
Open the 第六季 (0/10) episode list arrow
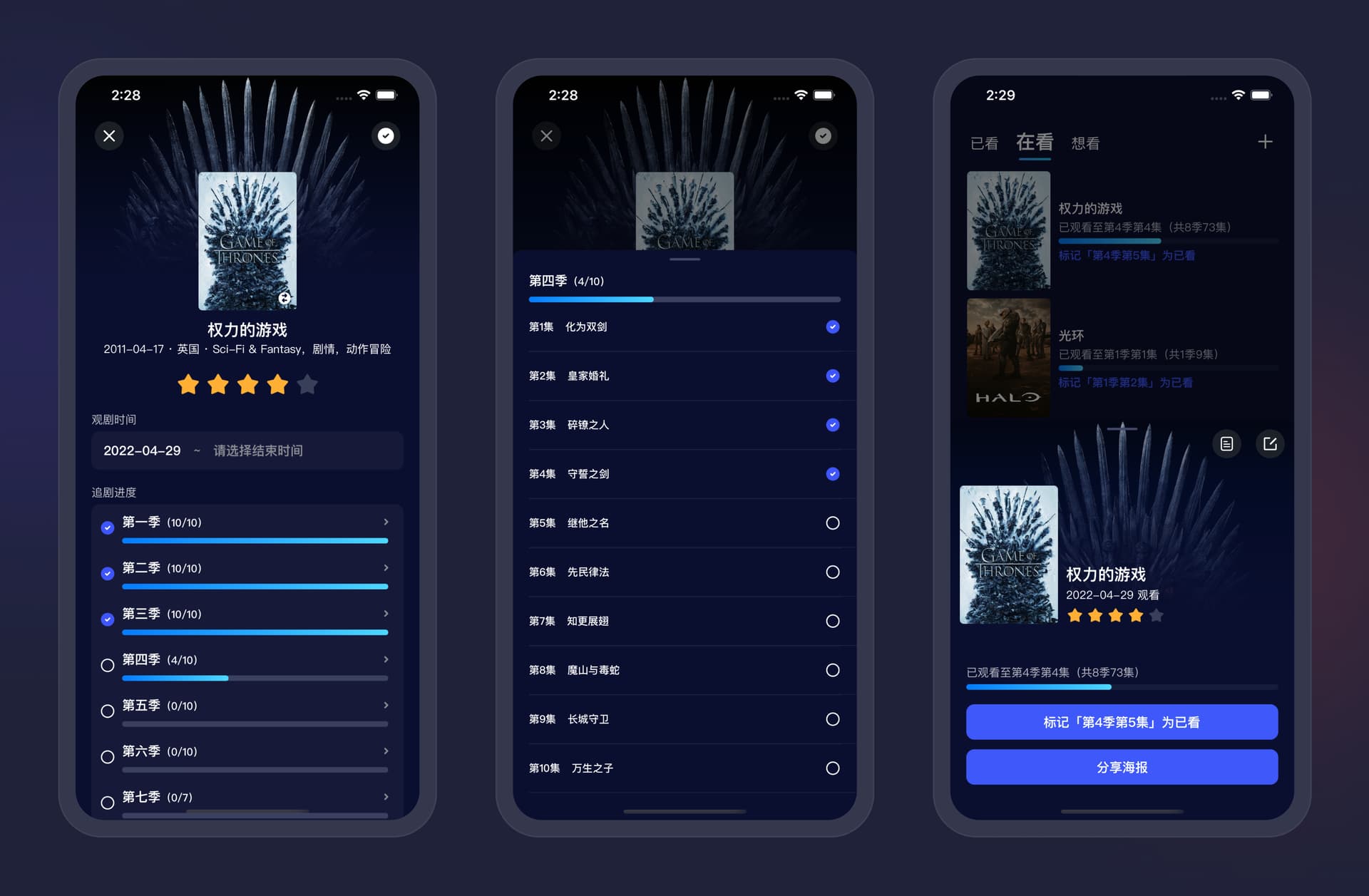click(386, 751)
